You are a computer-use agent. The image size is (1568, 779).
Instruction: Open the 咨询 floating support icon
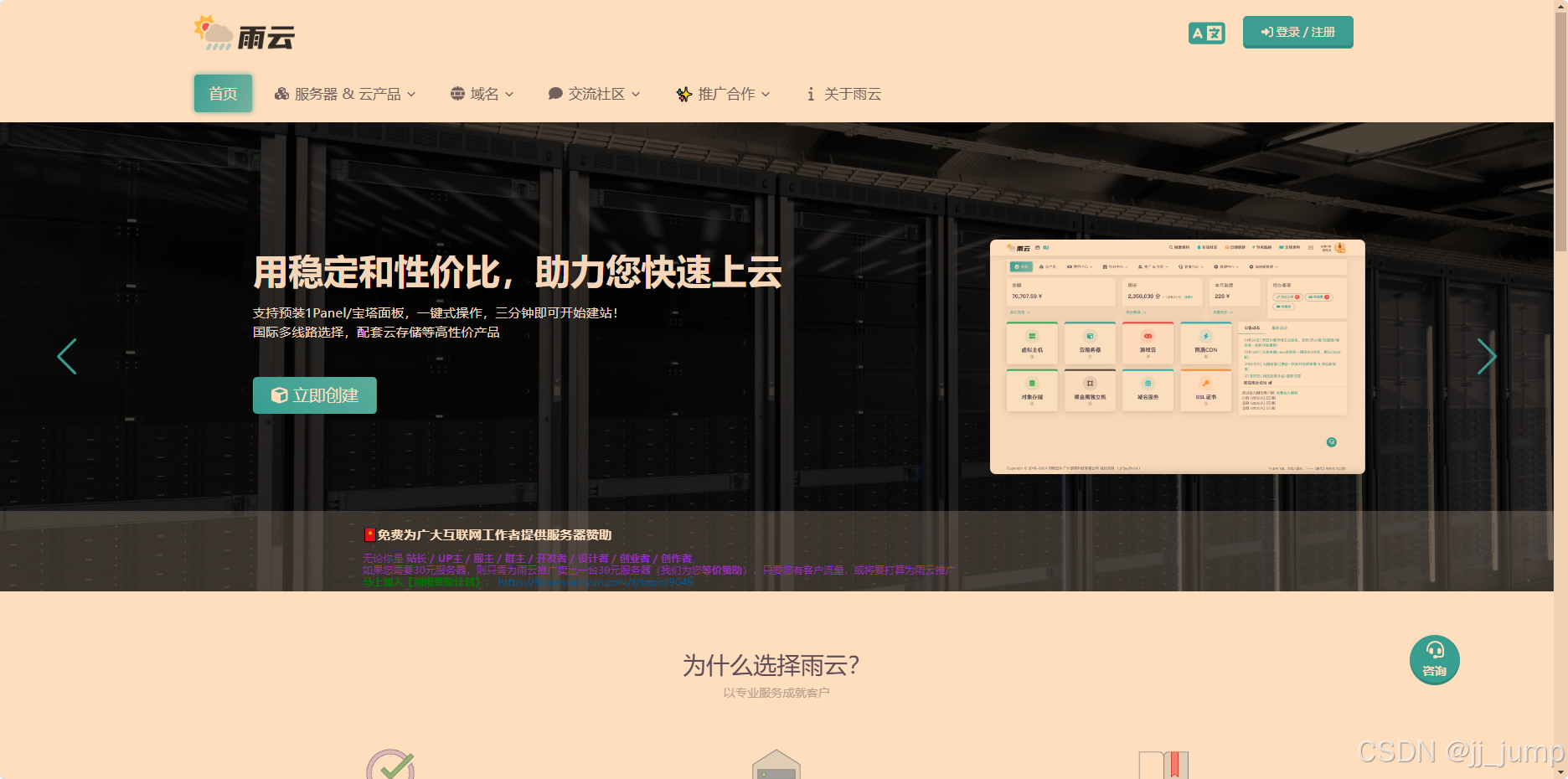(1435, 660)
